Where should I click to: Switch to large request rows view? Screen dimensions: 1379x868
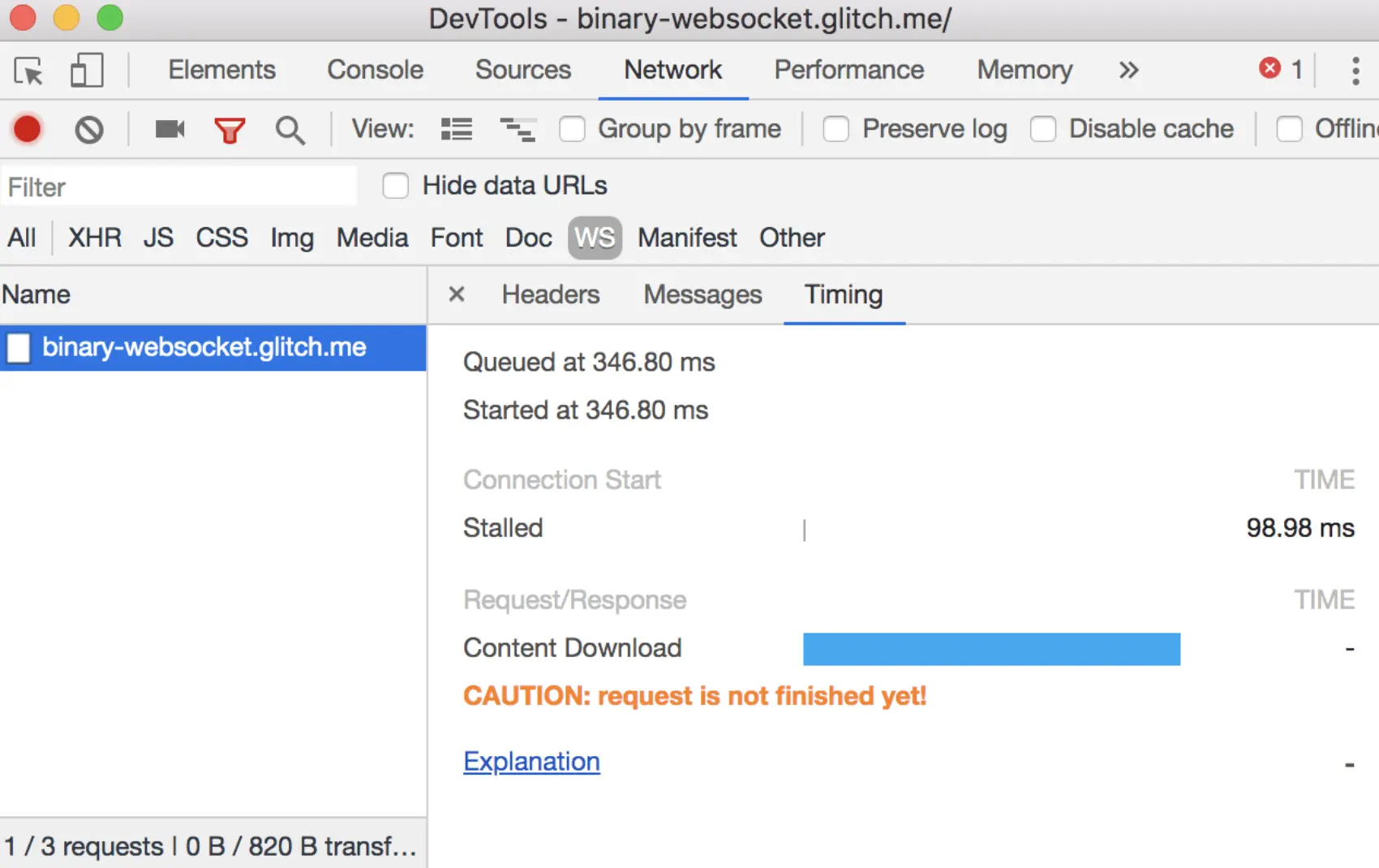click(x=457, y=129)
